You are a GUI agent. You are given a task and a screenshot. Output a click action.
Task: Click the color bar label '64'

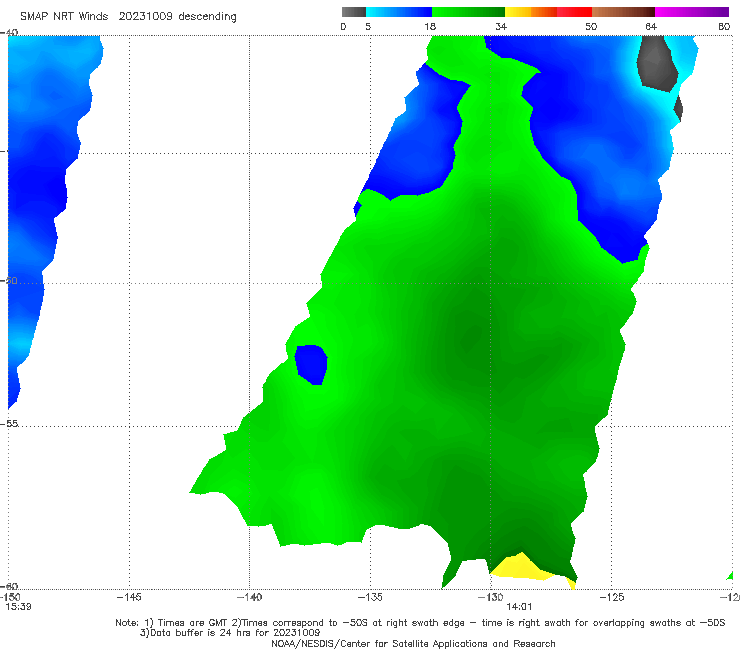pyautogui.click(x=651, y=27)
